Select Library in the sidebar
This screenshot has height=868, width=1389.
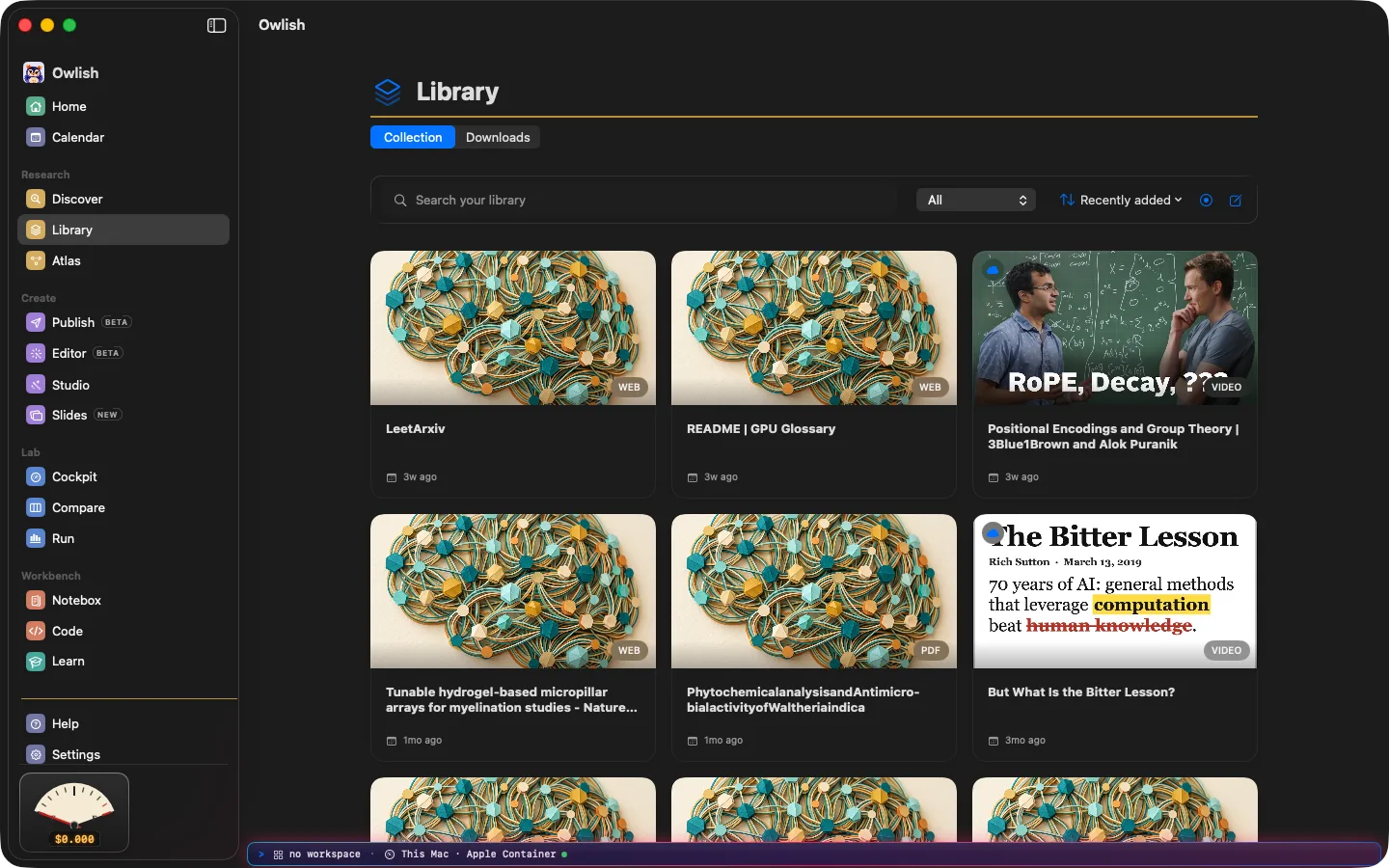point(123,230)
